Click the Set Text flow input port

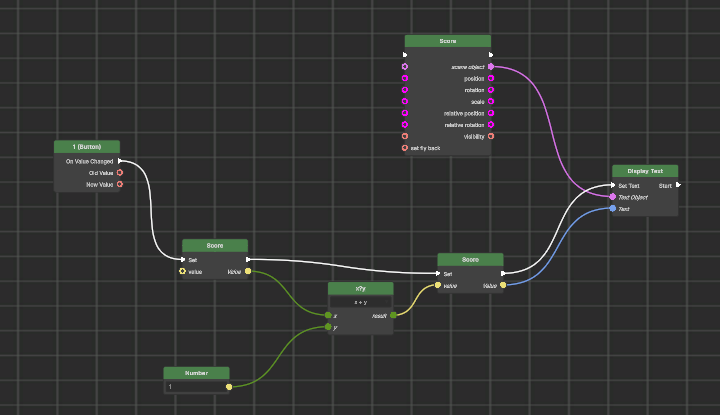[x=613, y=185]
